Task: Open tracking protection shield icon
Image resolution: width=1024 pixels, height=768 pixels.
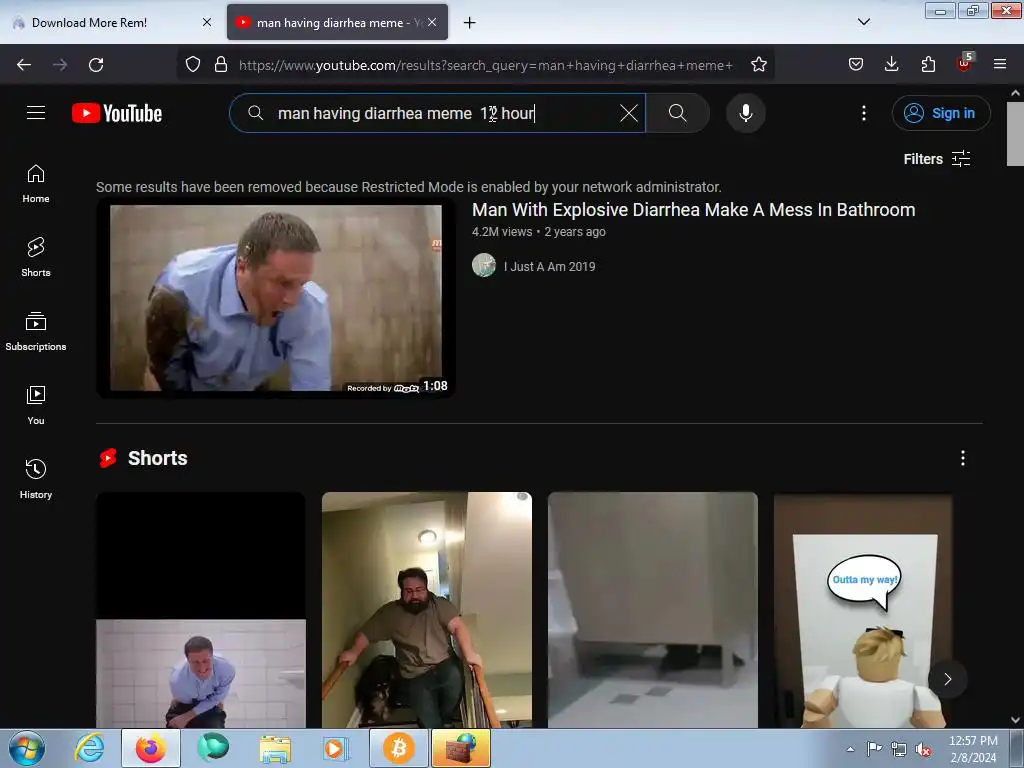Action: tap(193, 65)
